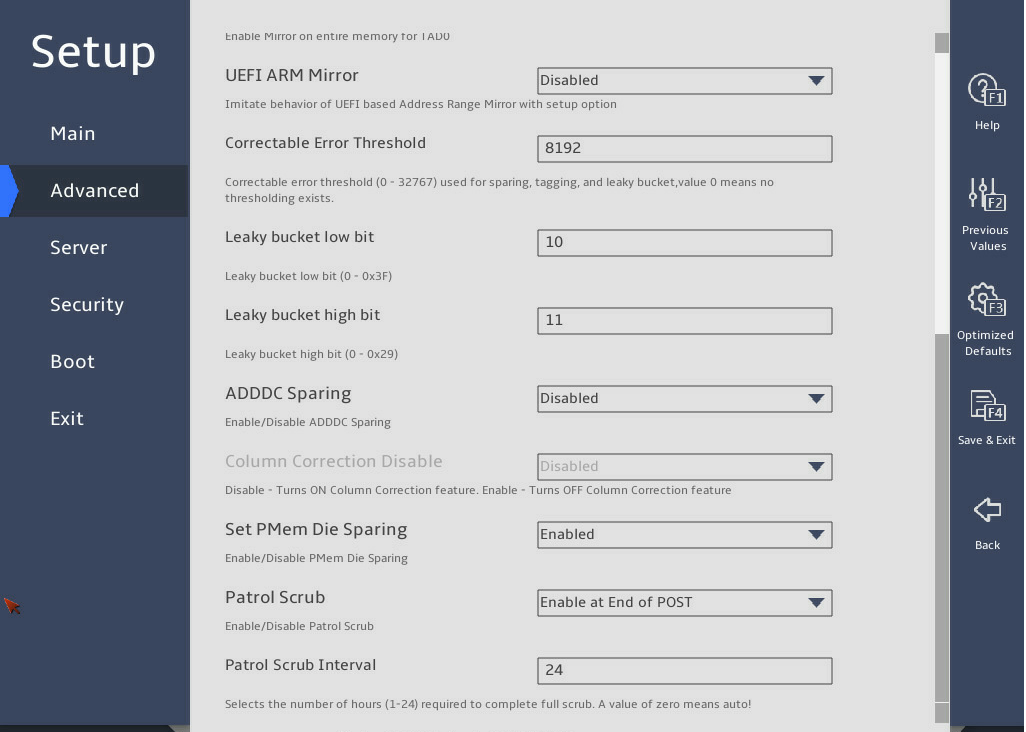The image size is (1026, 732).
Task: Go back using the Back arrow icon
Action: pyautogui.click(x=987, y=510)
